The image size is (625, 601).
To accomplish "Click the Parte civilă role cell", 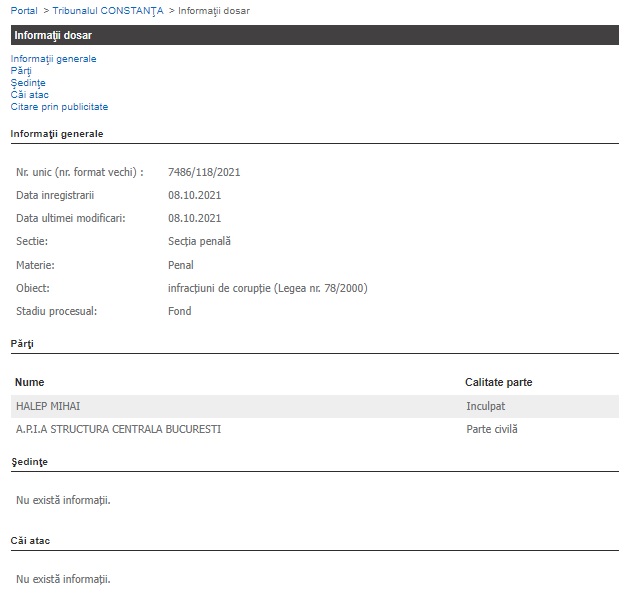I will click(x=492, y=429).
